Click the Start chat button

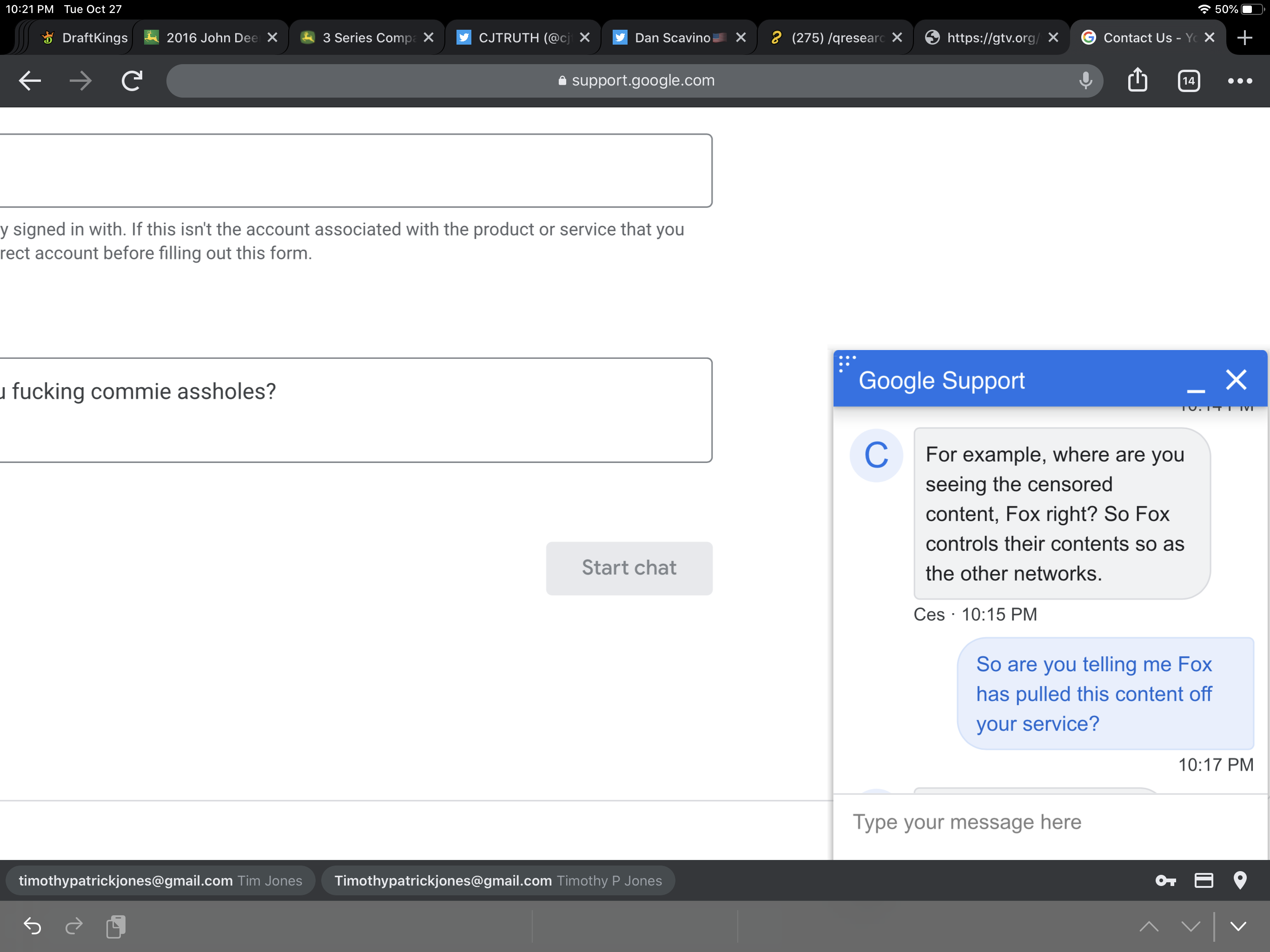tap(628, 568)
